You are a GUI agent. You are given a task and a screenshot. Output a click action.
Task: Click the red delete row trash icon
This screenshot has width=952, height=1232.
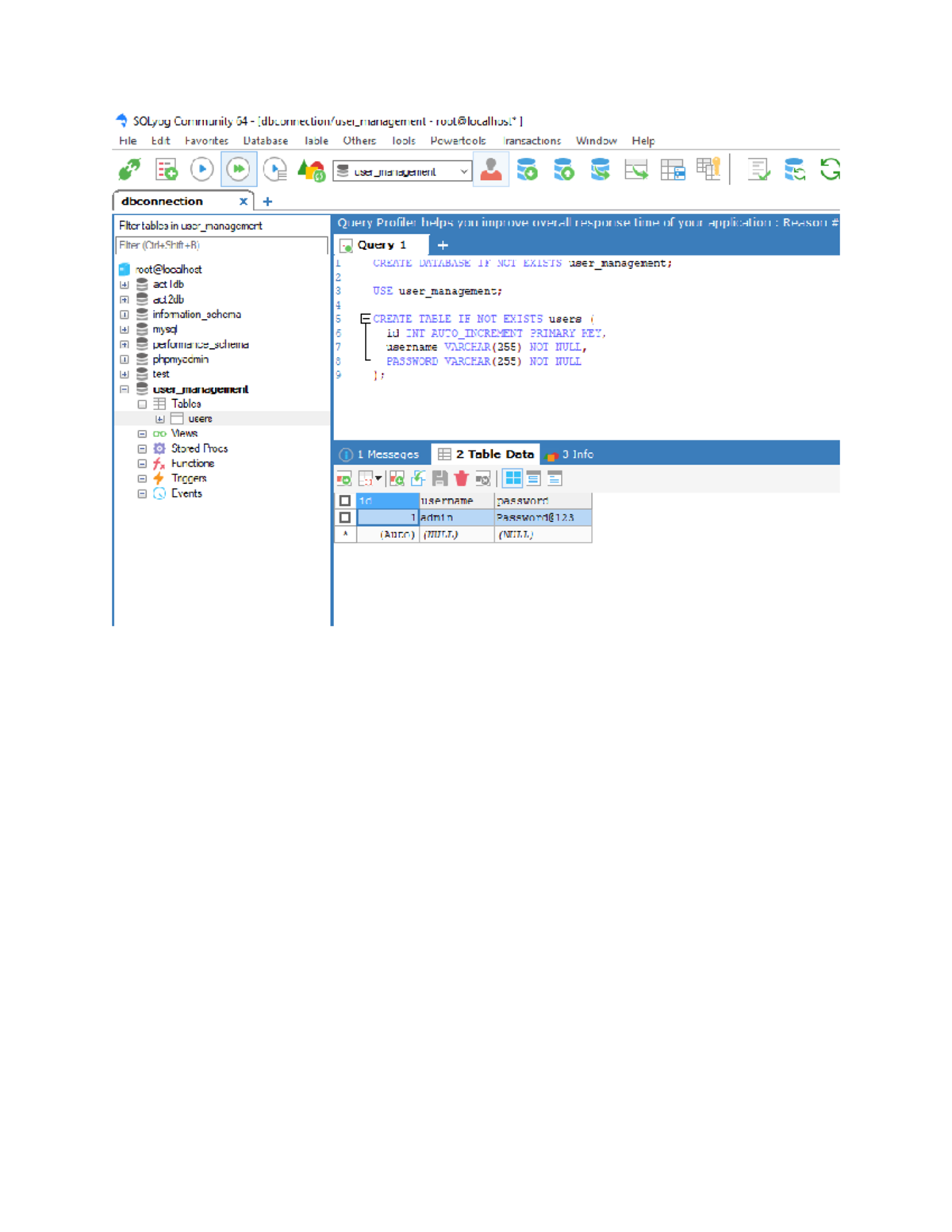[x=461, y=478]
